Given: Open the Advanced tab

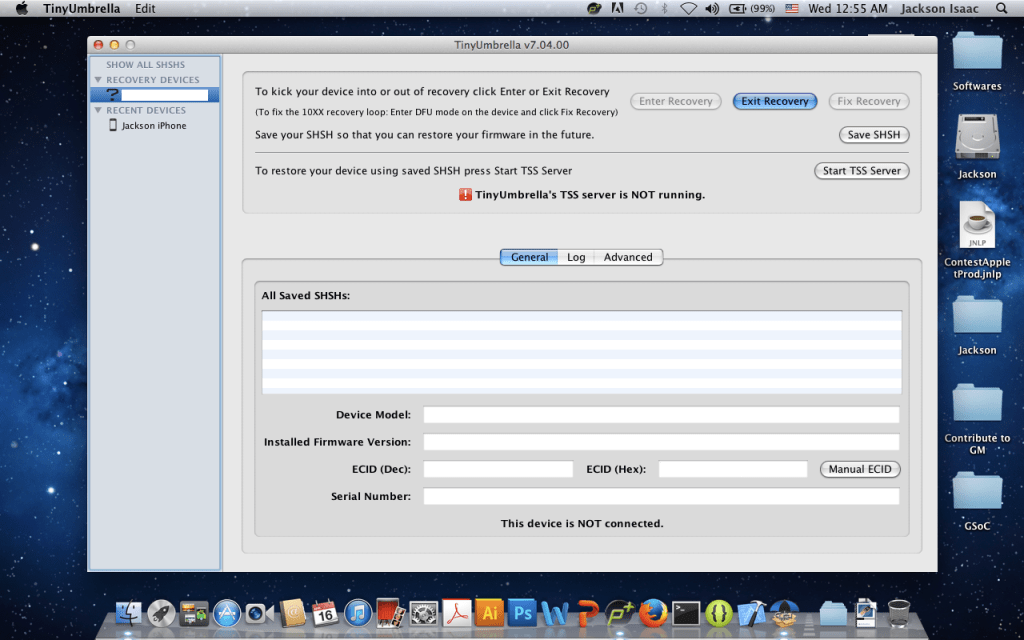Looking at the screenshot, I should point(628,257).
